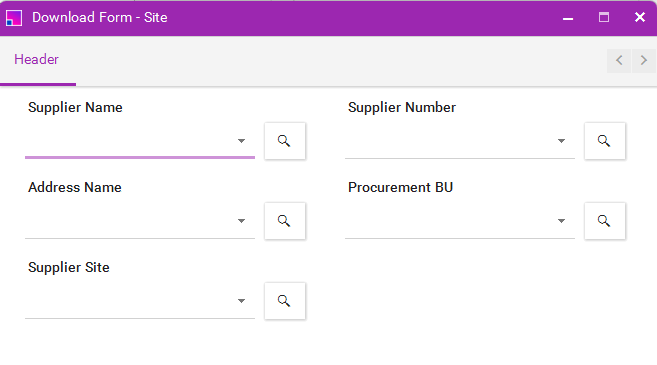Expand the Supplier Site dropdown arrow
Screen dimensions: 657x365
(241, 301)
